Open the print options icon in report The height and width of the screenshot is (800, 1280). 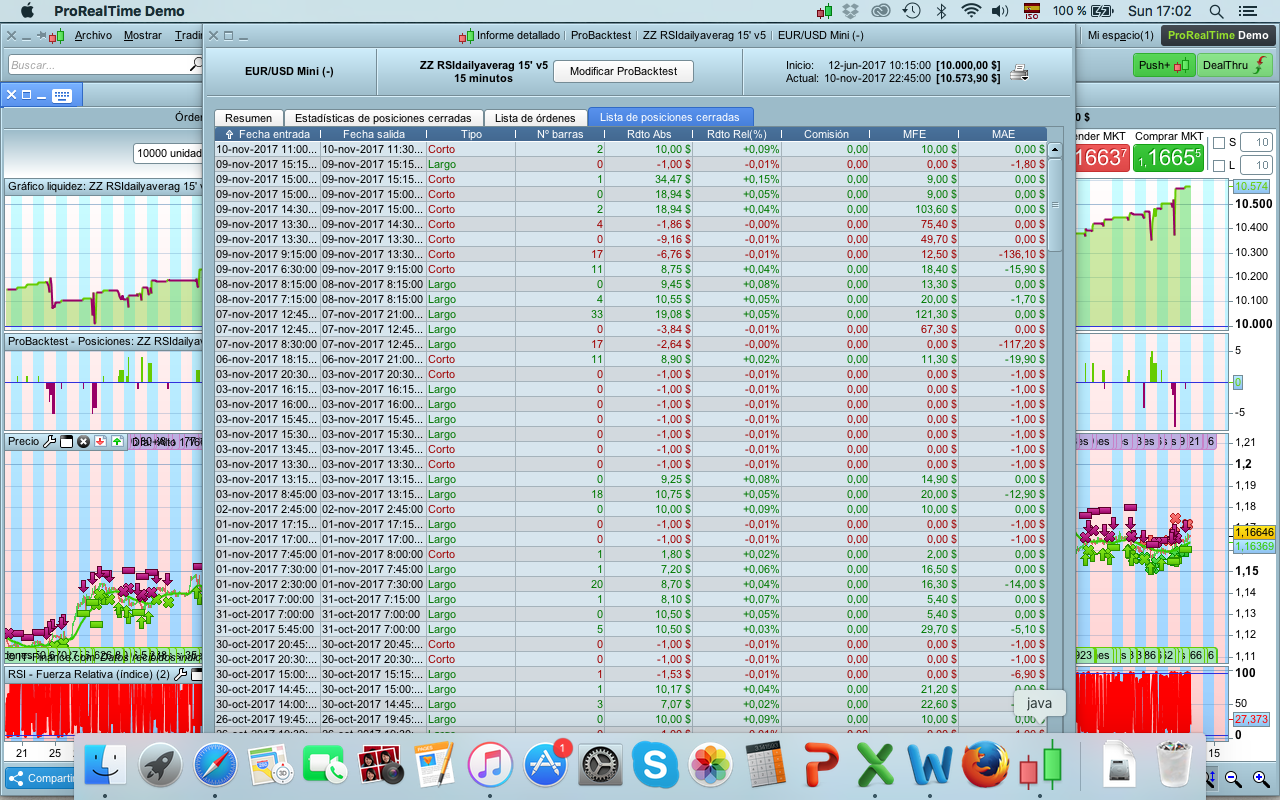(x=1019, y=72)
